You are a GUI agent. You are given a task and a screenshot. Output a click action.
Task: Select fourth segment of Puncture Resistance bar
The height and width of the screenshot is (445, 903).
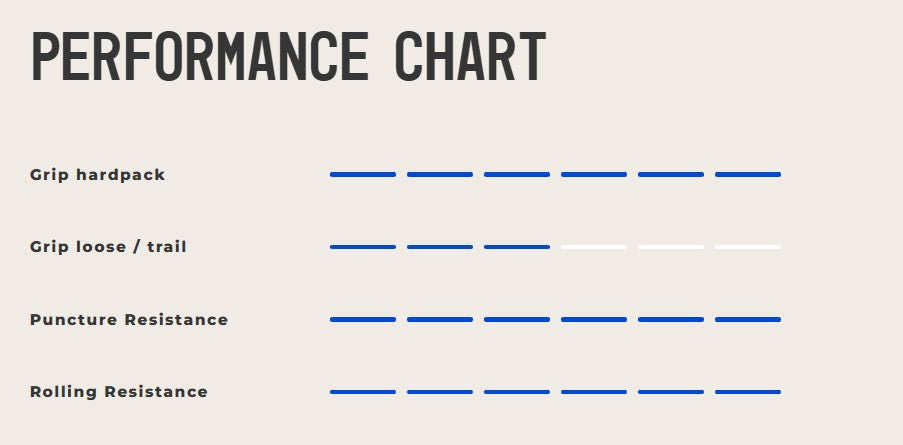pyautogui.click(x=594, y=320)
